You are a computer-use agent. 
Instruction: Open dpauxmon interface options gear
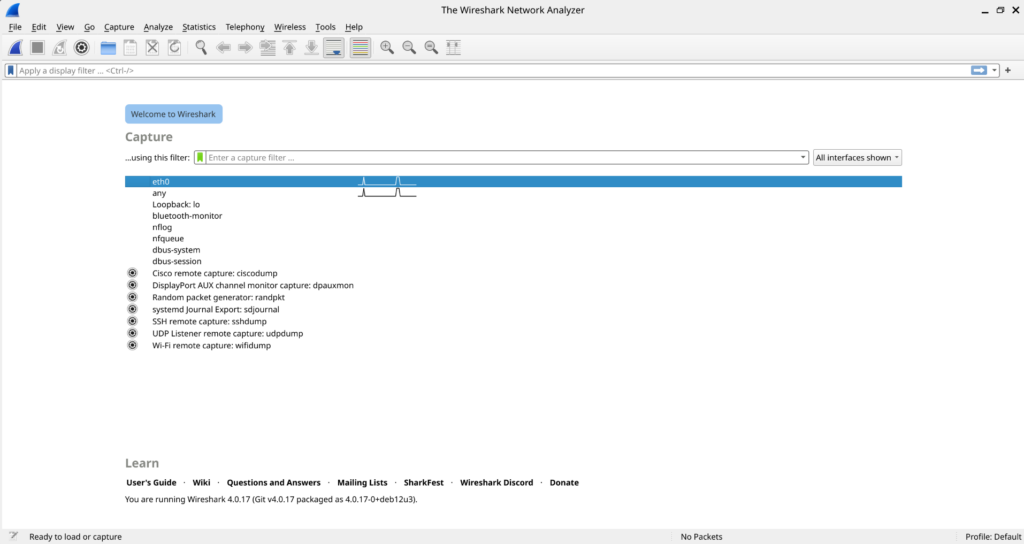point(133,285)
